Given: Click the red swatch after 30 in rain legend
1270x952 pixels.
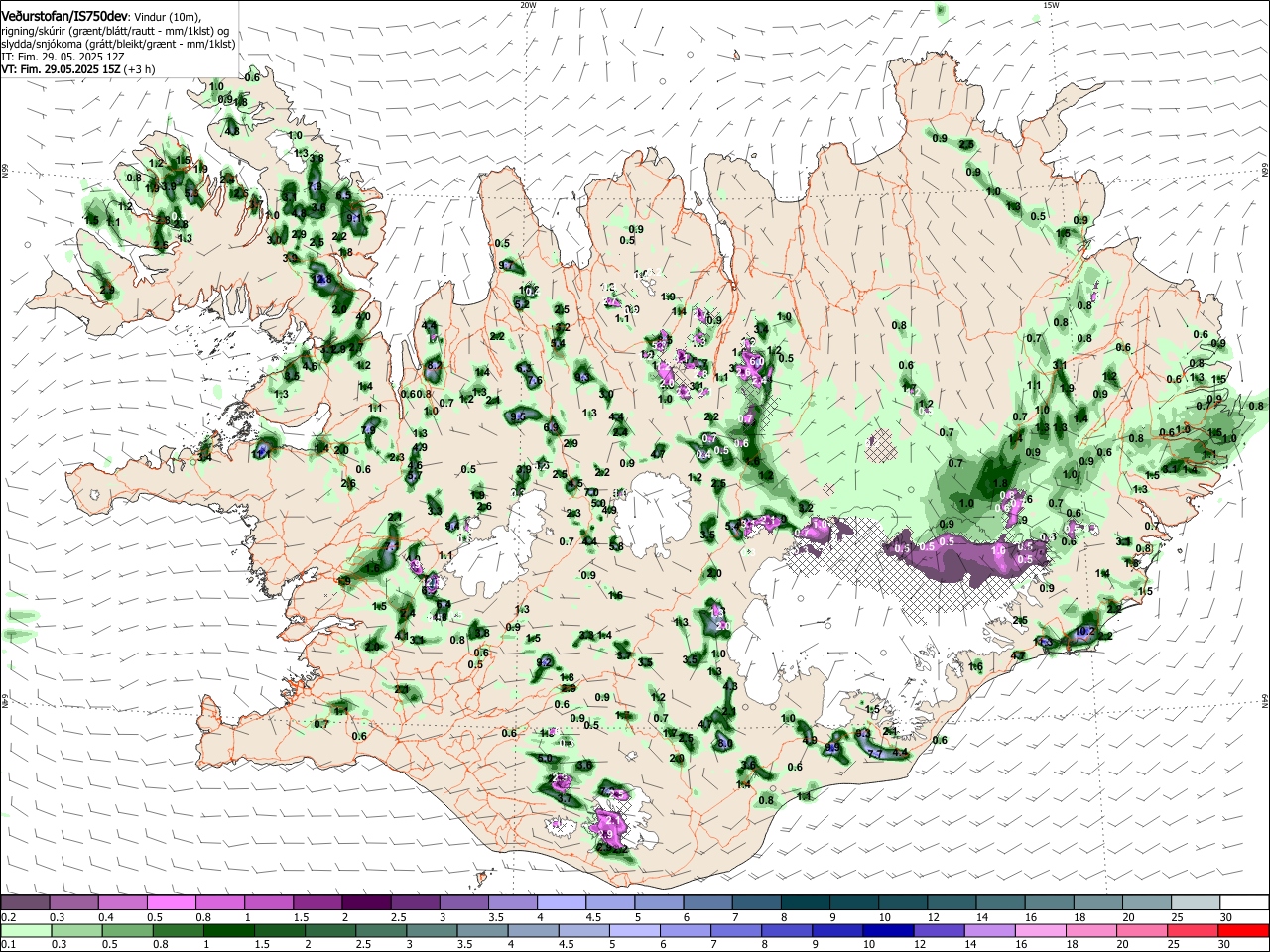Looking at the screenshot, I should [x=1243, y=930].
